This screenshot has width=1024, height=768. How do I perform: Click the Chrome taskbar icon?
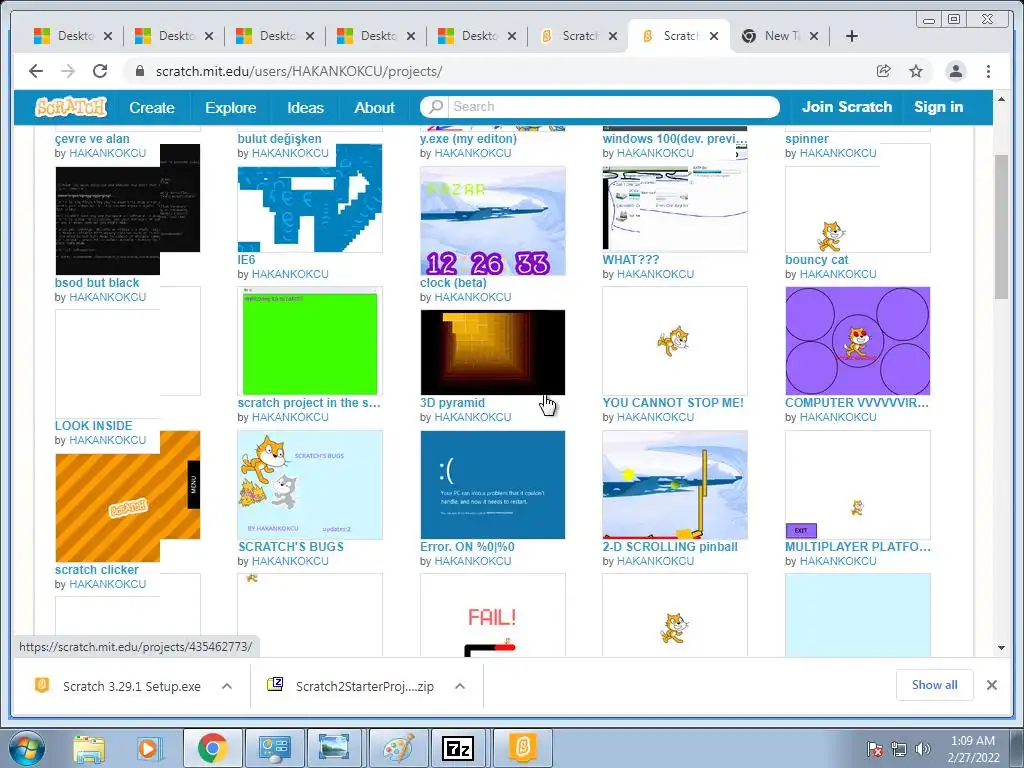[213, 748]
